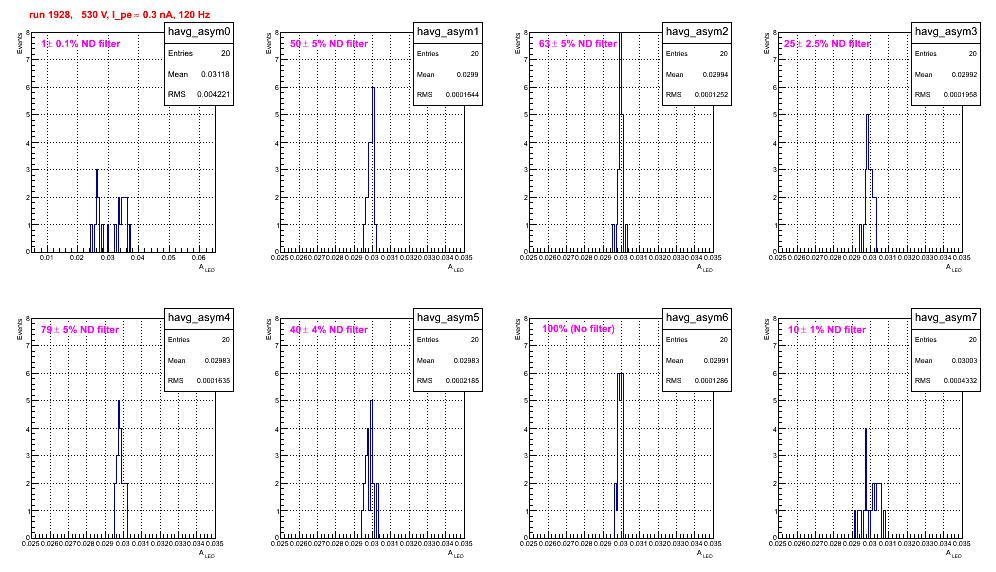Click Mean 0.03003 in havg_asym7 stats
Image resolution: width=996 pixels, height=572 pixels.
pos(946,360)
